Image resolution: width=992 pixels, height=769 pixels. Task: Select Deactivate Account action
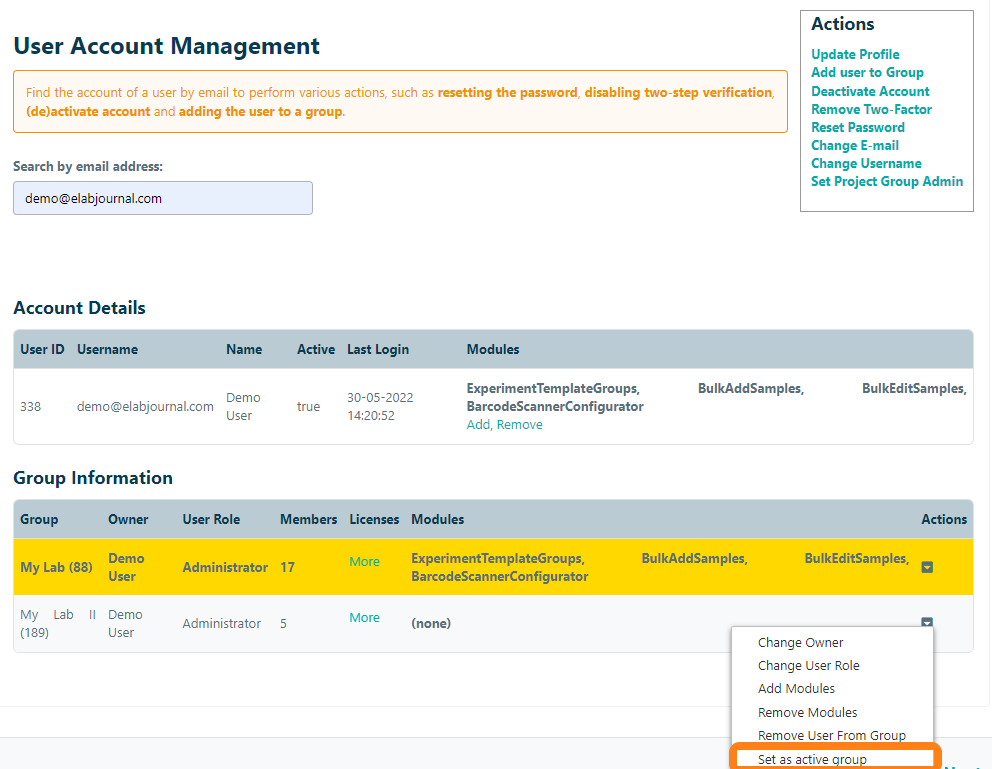point(870,91)
